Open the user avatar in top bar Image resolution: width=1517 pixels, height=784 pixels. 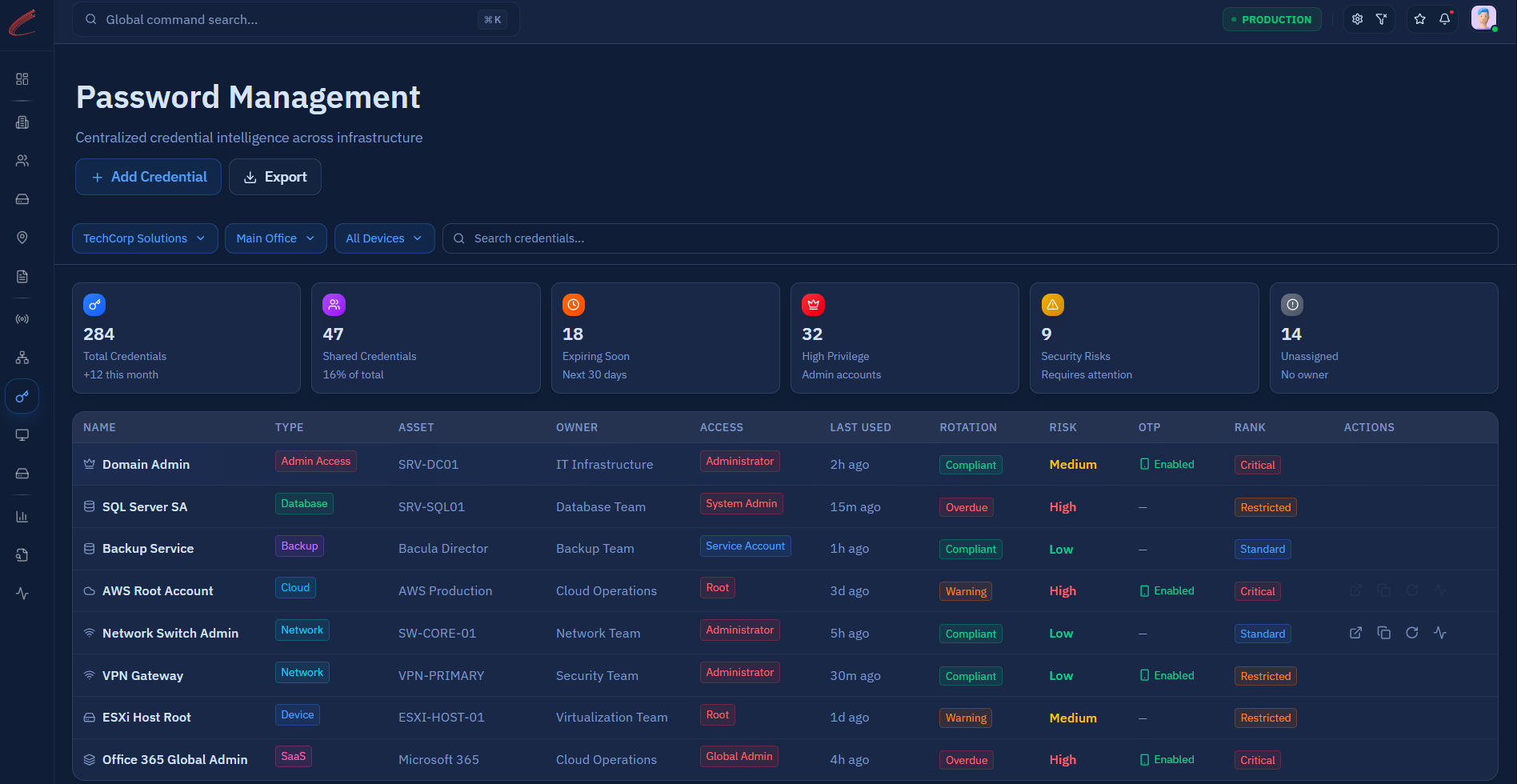tap(1483, 18)
